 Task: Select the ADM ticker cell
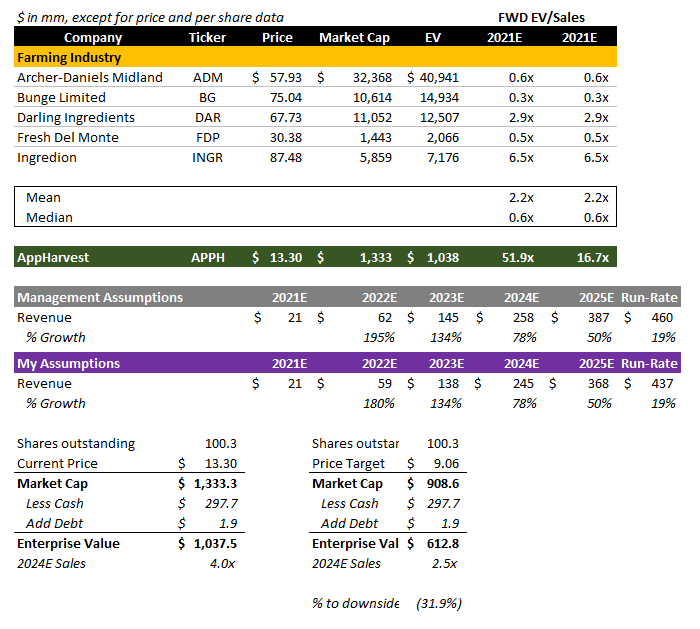point(208,78)
